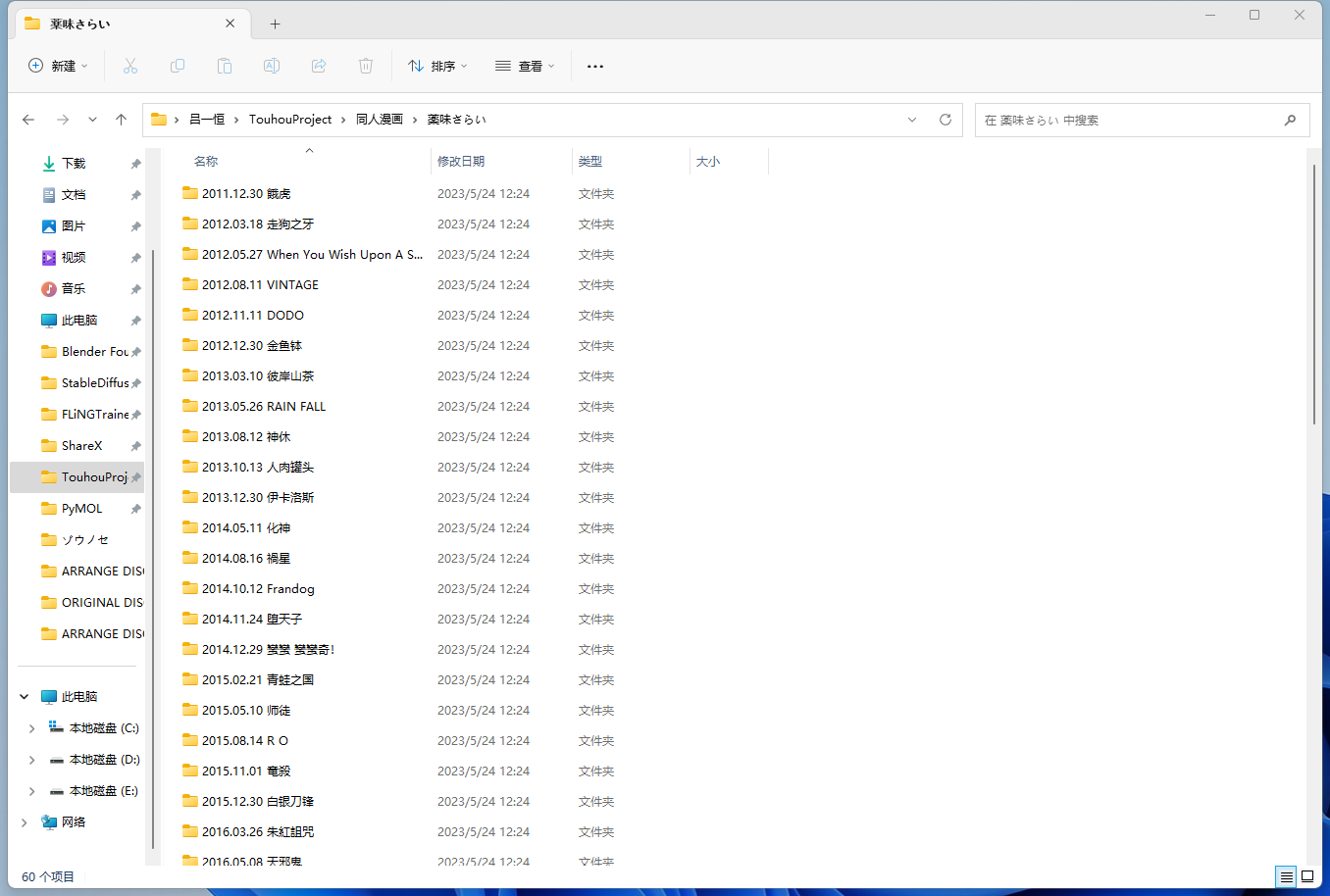The image size is (1330, 896).
Task: Collapse the 此电脑 tree node
Action: coord(25,697)
